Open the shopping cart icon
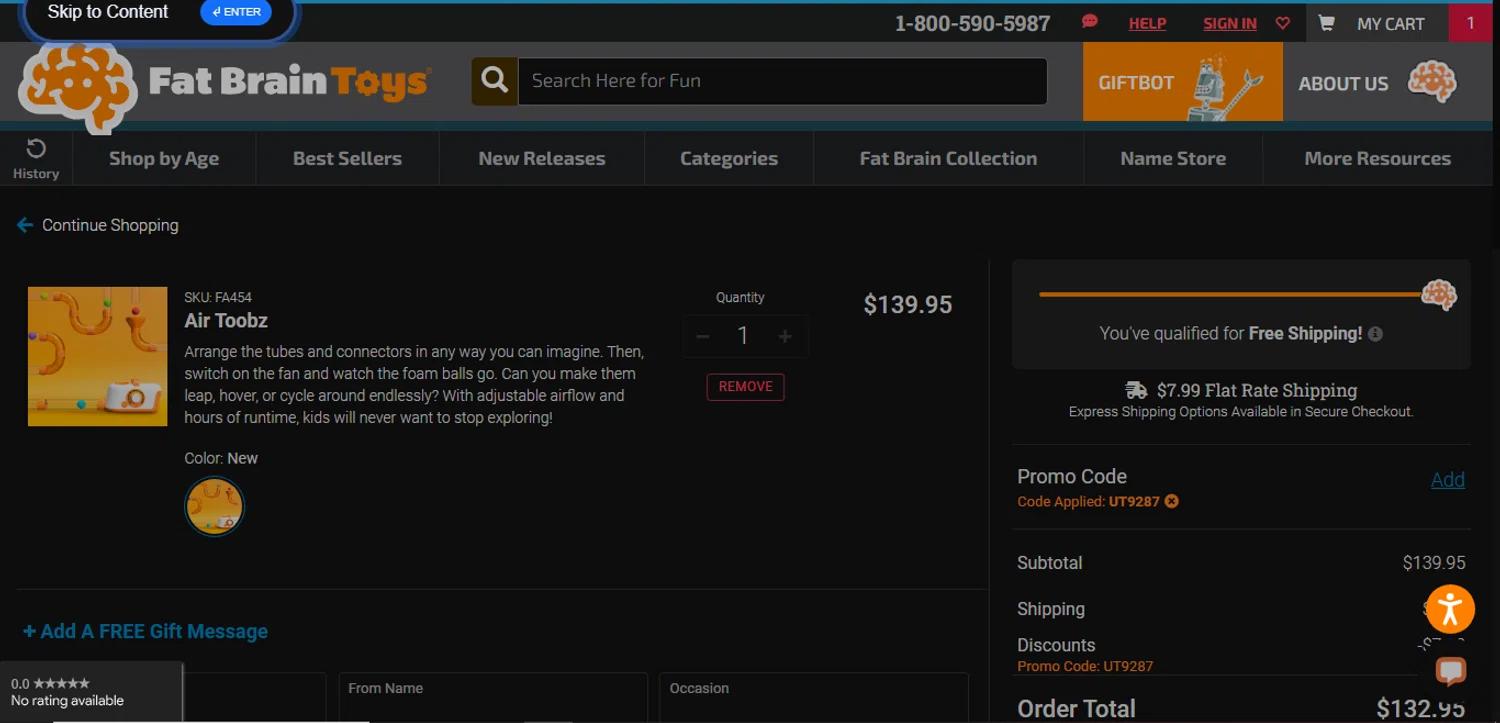The height and width of the screenshot is (723, 1500). (1326, 23)
